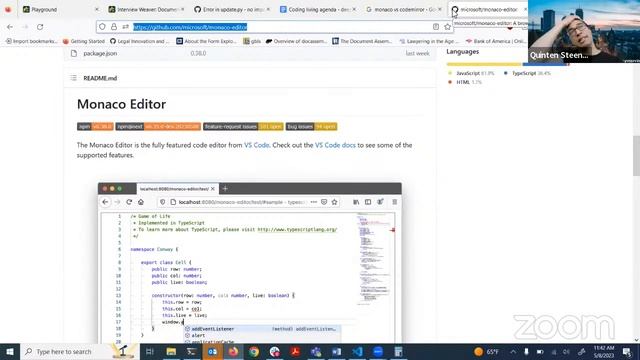Open the Overview of docassem... bookmark

click(296, 41)
